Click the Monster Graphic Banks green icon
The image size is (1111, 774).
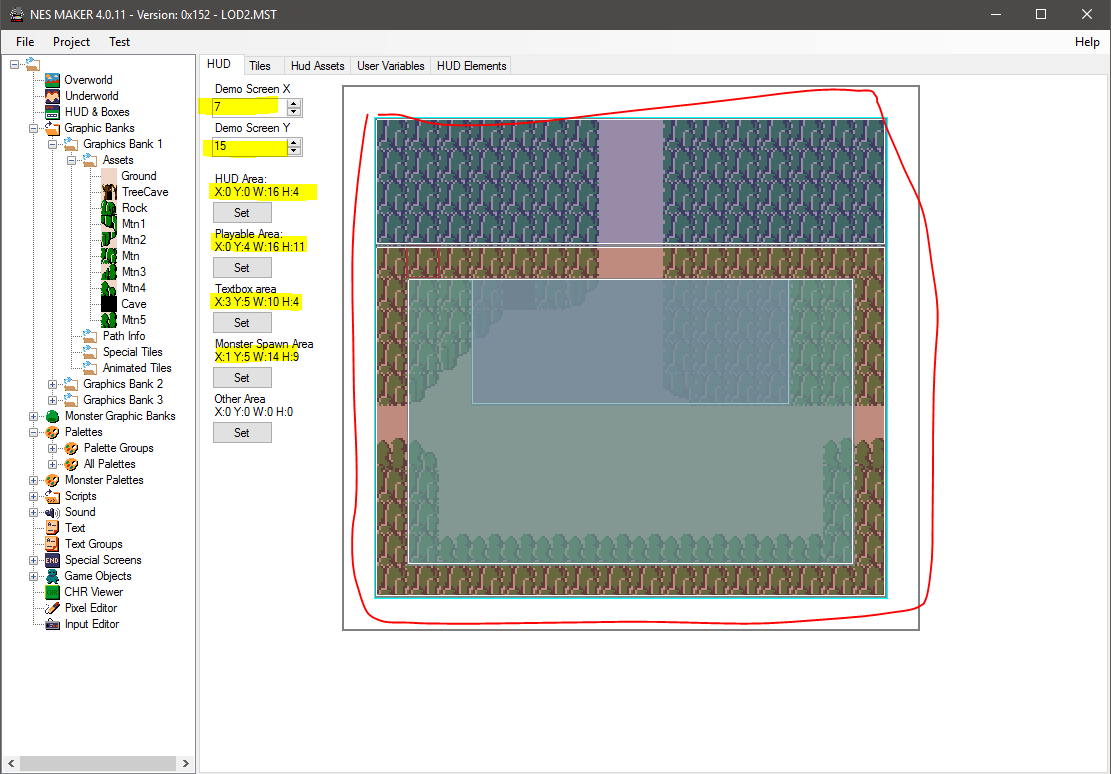click(x=52, y=416)
